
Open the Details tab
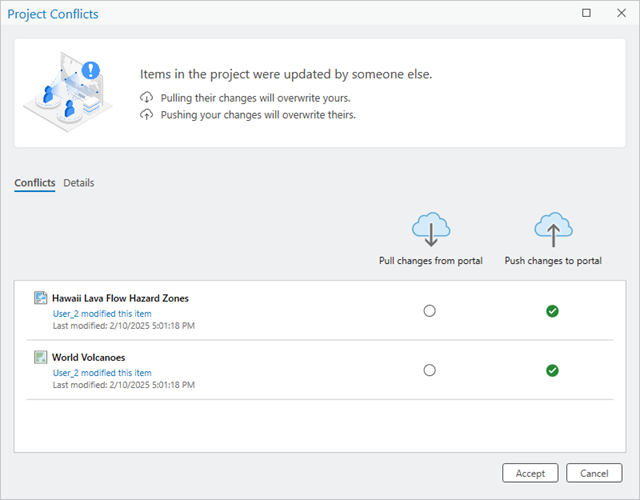[79, 183]
